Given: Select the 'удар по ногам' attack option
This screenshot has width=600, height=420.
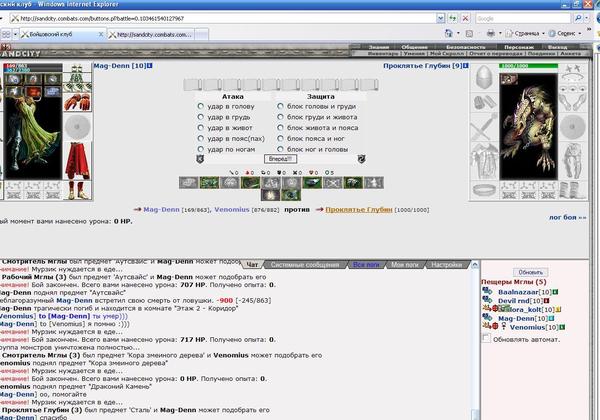Looking at the screenshot, I should pyautogui.click(x=201, y=149).
